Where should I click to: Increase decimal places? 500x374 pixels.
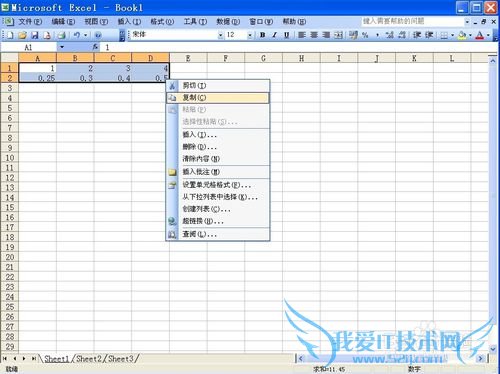click(x=390, y=35)
